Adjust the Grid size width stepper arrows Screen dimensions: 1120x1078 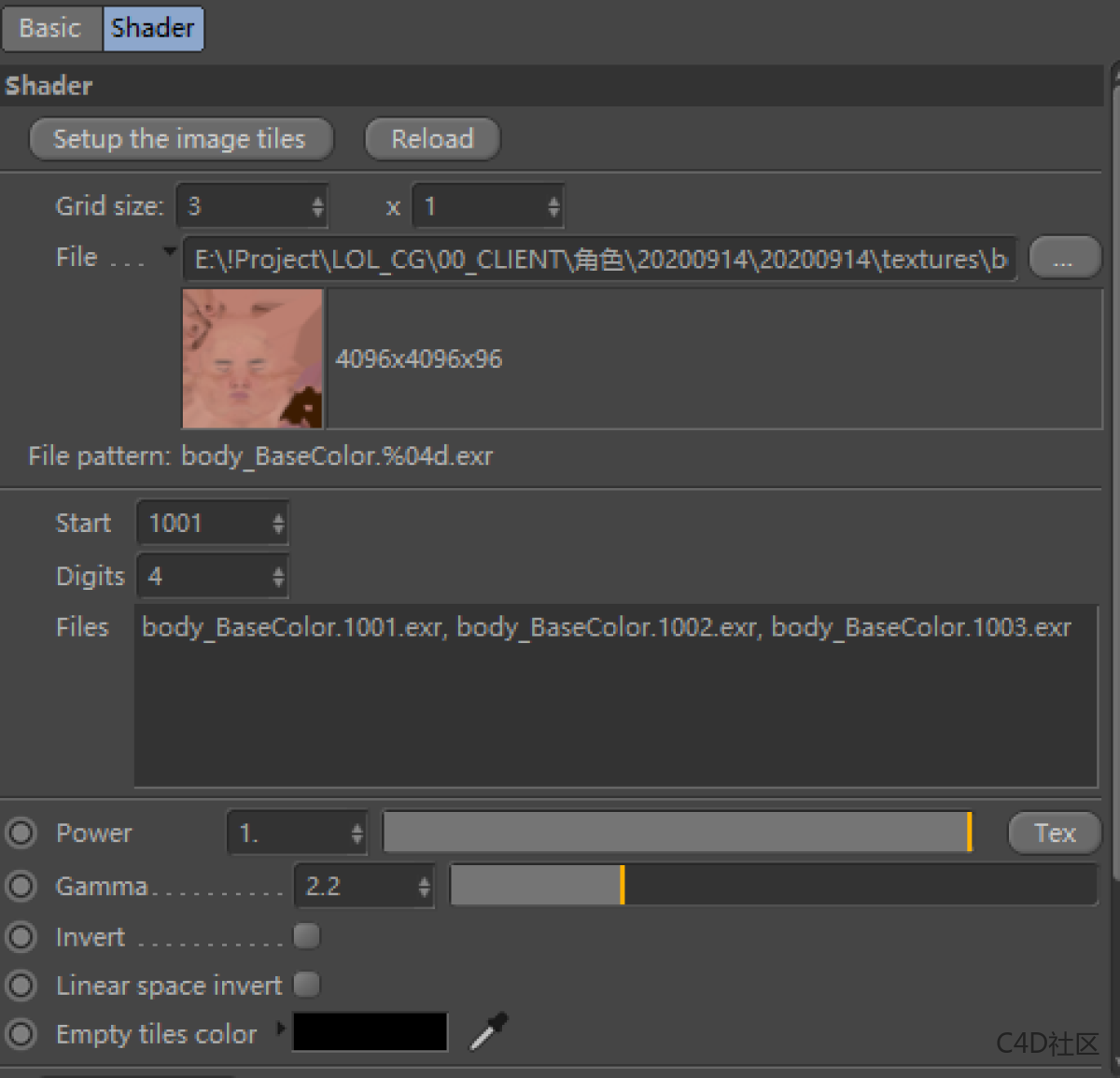[317, 206]
